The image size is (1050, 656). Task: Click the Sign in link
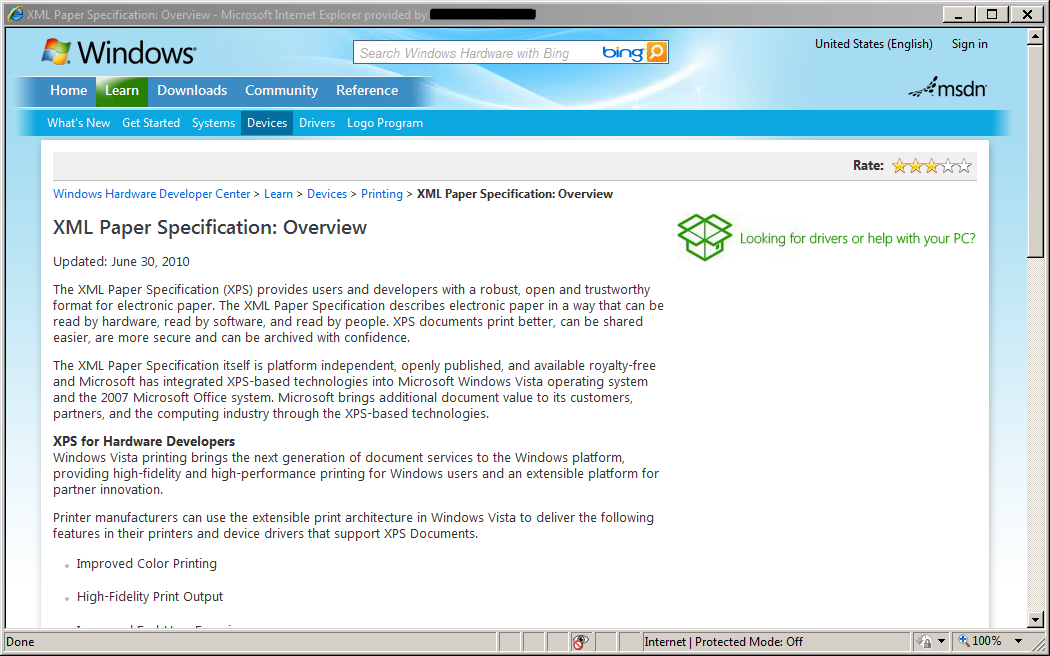(970, 44)
